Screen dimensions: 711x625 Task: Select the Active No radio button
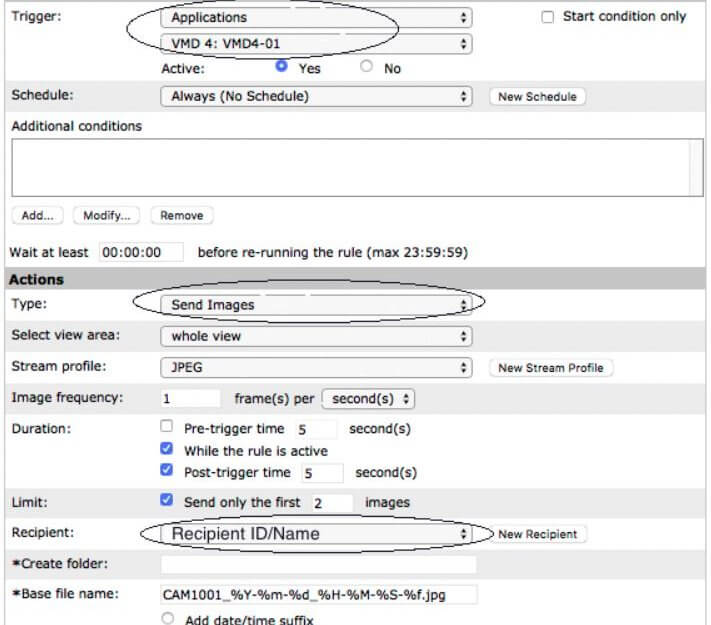366,66
